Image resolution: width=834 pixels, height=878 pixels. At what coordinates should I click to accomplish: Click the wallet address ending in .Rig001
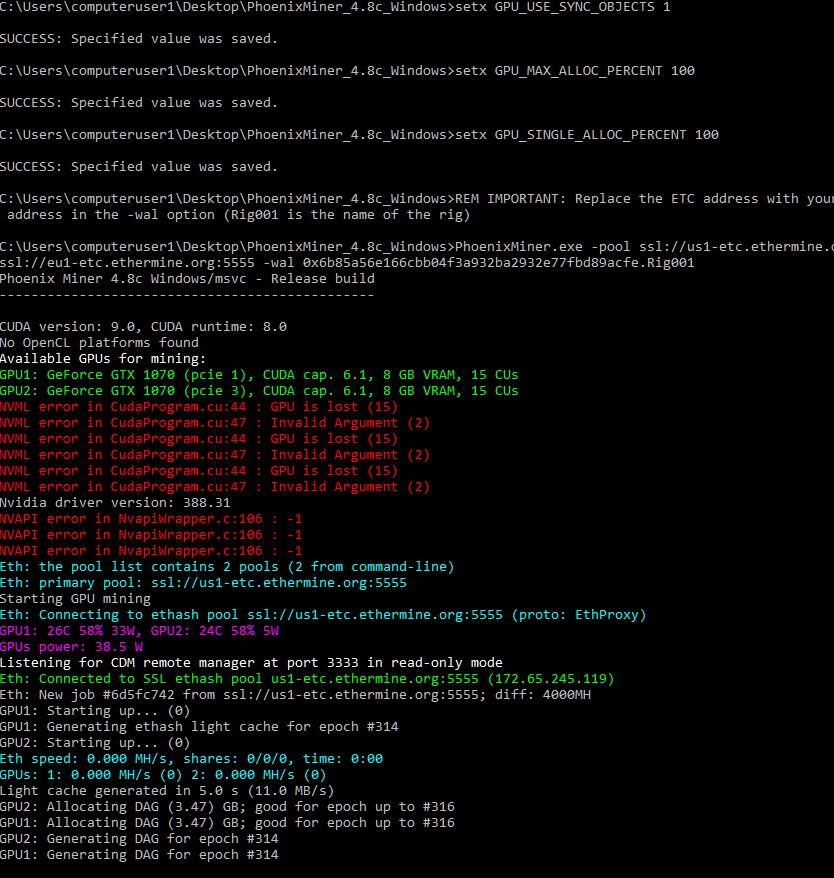(498, 263)
